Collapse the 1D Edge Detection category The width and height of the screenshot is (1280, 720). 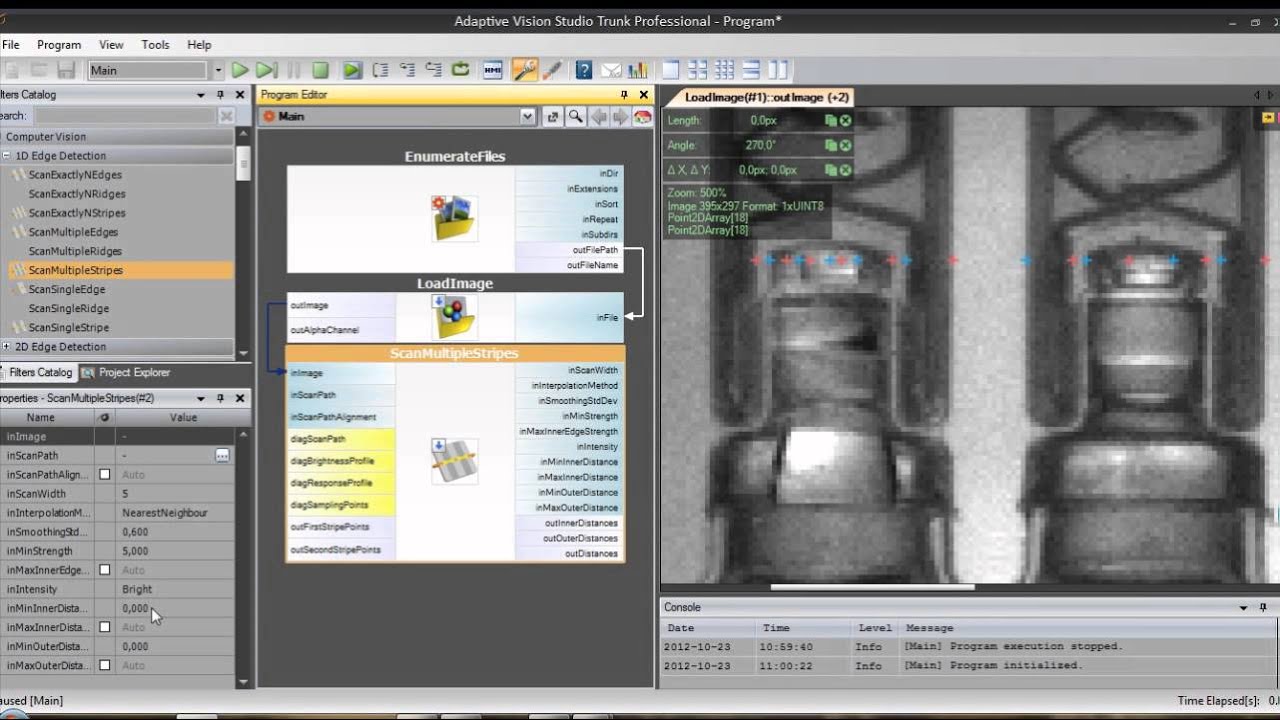(7, 156)
